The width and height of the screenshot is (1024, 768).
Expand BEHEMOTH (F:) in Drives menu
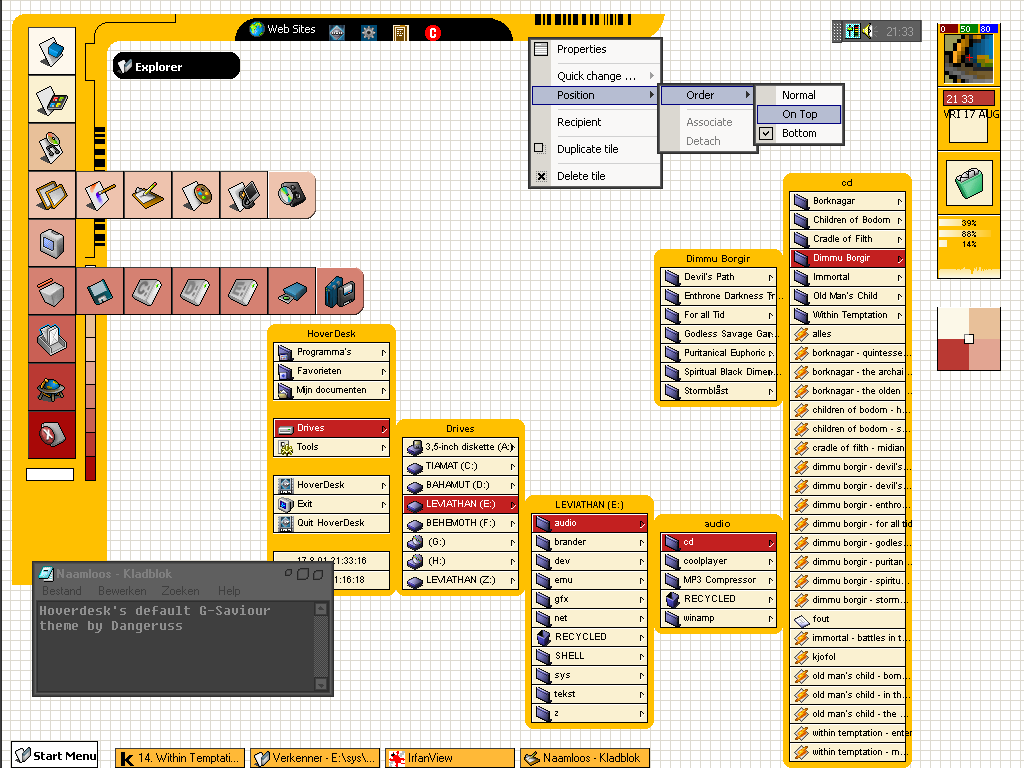(460, 523)
